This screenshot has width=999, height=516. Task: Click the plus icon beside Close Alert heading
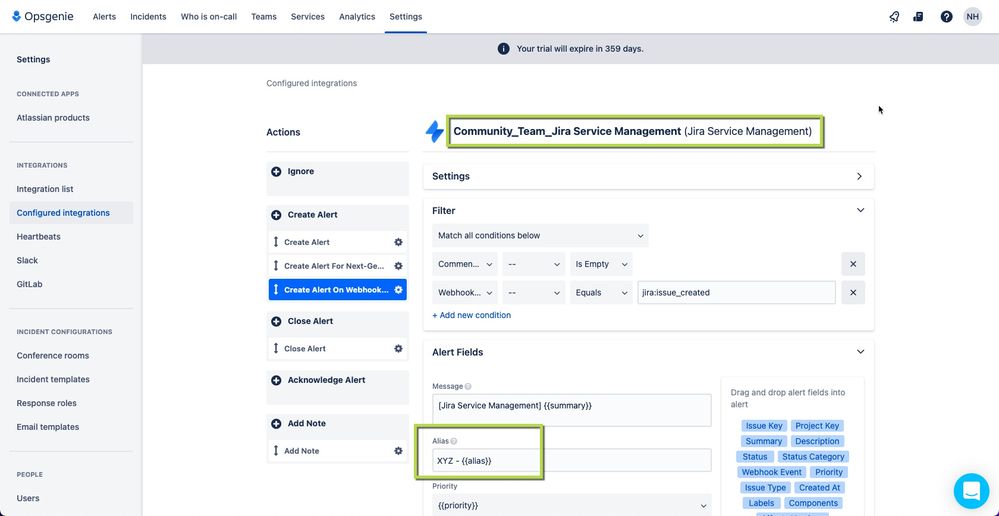point(276,321)
